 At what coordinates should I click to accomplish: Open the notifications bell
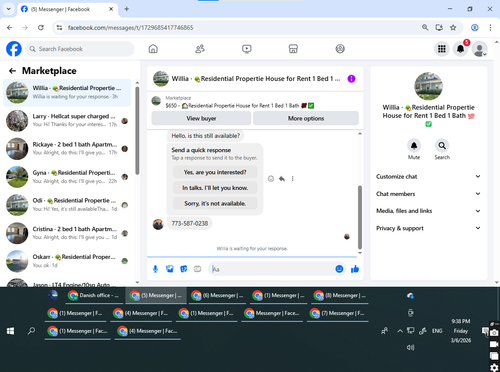[x=460, y=49]
